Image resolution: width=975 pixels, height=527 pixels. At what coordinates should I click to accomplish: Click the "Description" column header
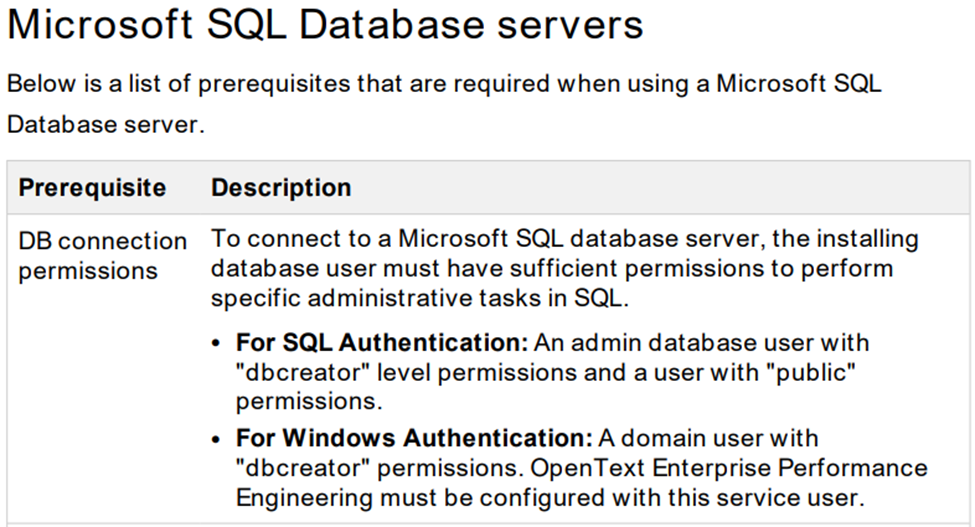pyautogui.click(x=281, y=188)
